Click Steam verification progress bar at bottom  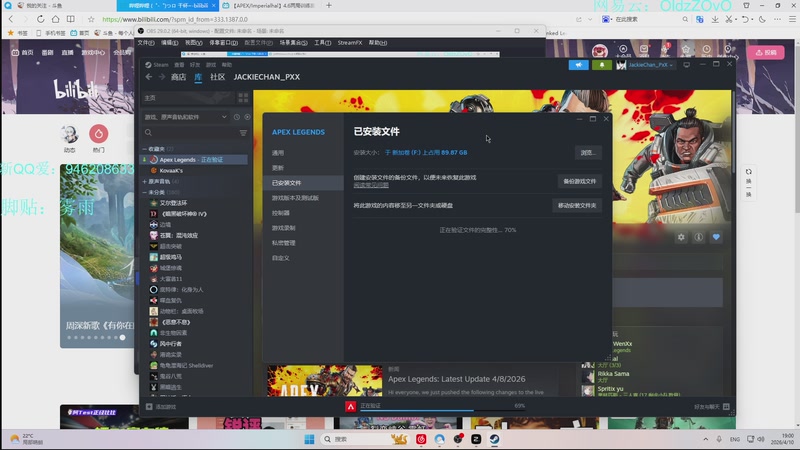pyautogui.click(x=442, y=410)
